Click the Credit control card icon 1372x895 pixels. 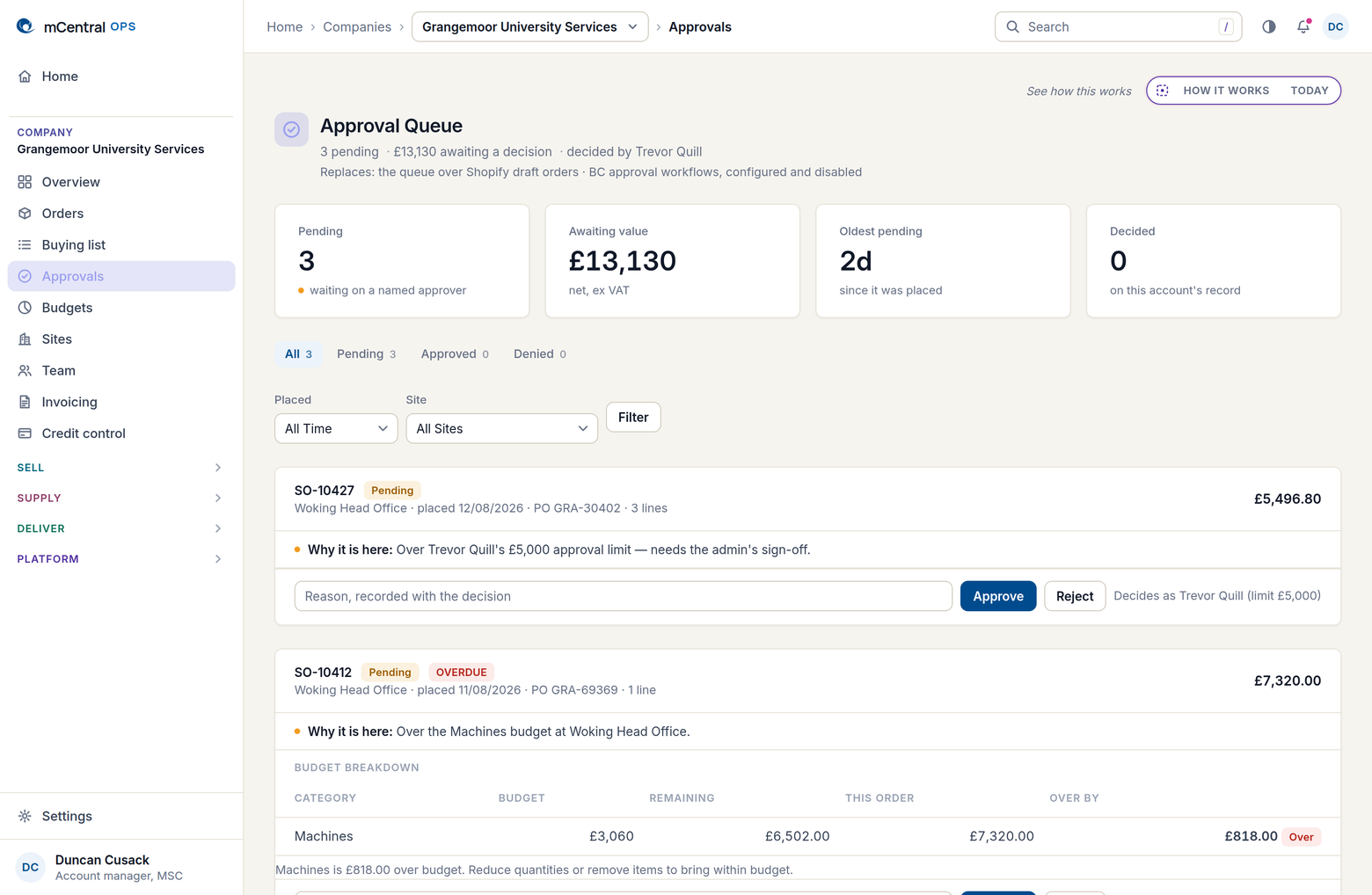(25, 433)
